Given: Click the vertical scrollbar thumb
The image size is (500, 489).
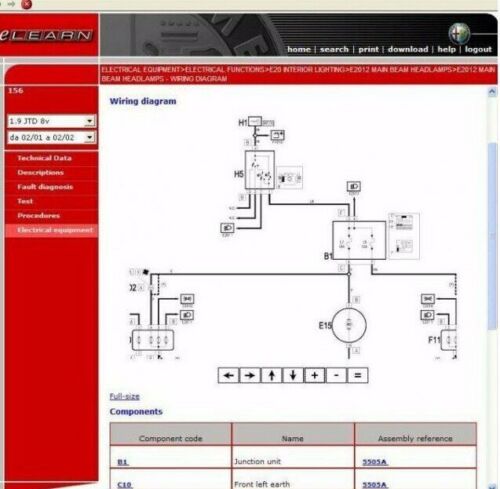Looking at the screenshot, I should pos(492,236).
